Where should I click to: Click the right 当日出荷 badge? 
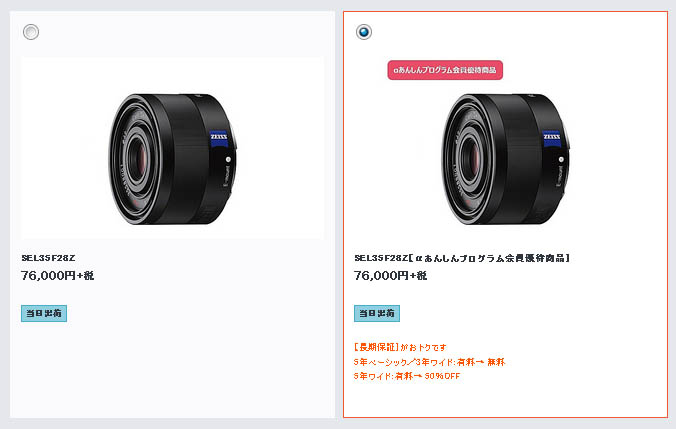377,313
